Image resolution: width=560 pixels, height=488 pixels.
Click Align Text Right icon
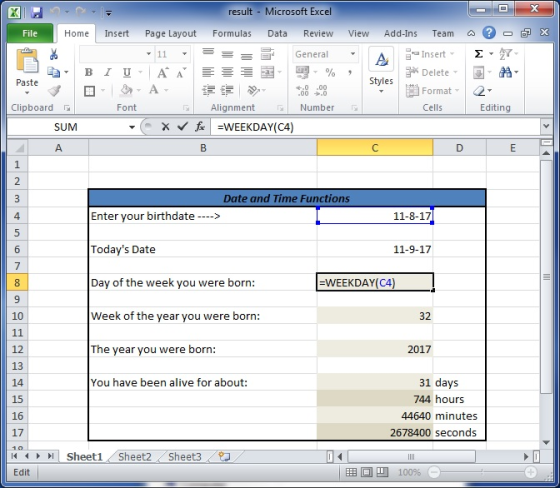point(246,72)
